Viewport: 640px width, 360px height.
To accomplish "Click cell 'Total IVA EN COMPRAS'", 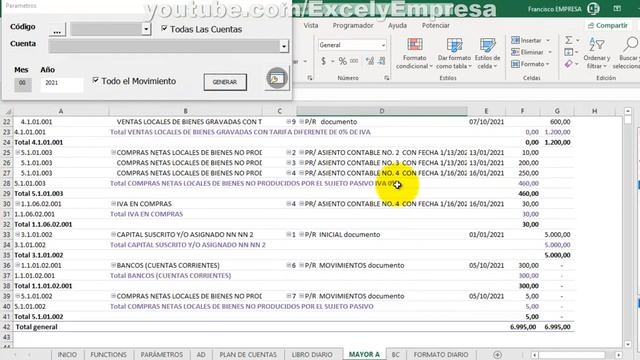I will click(x=147, y=214).
